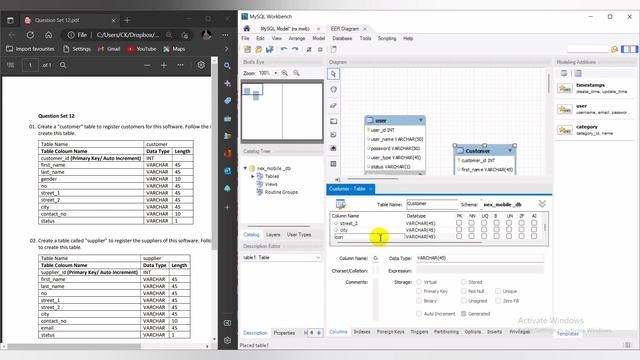Select the new image tool in diagram toolbar
The height and width of the screenshot is (360, 640).
tap(333, 148)
